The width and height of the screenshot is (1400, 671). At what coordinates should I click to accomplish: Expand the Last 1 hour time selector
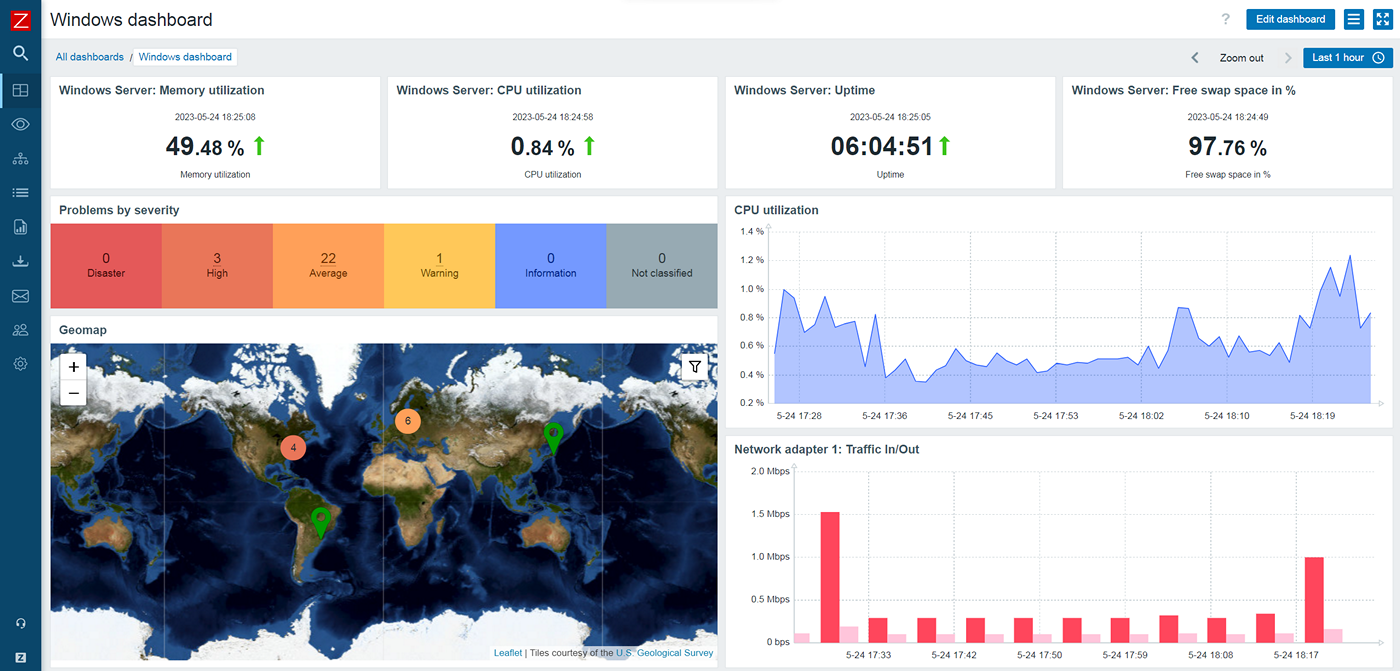point(1347,58)
